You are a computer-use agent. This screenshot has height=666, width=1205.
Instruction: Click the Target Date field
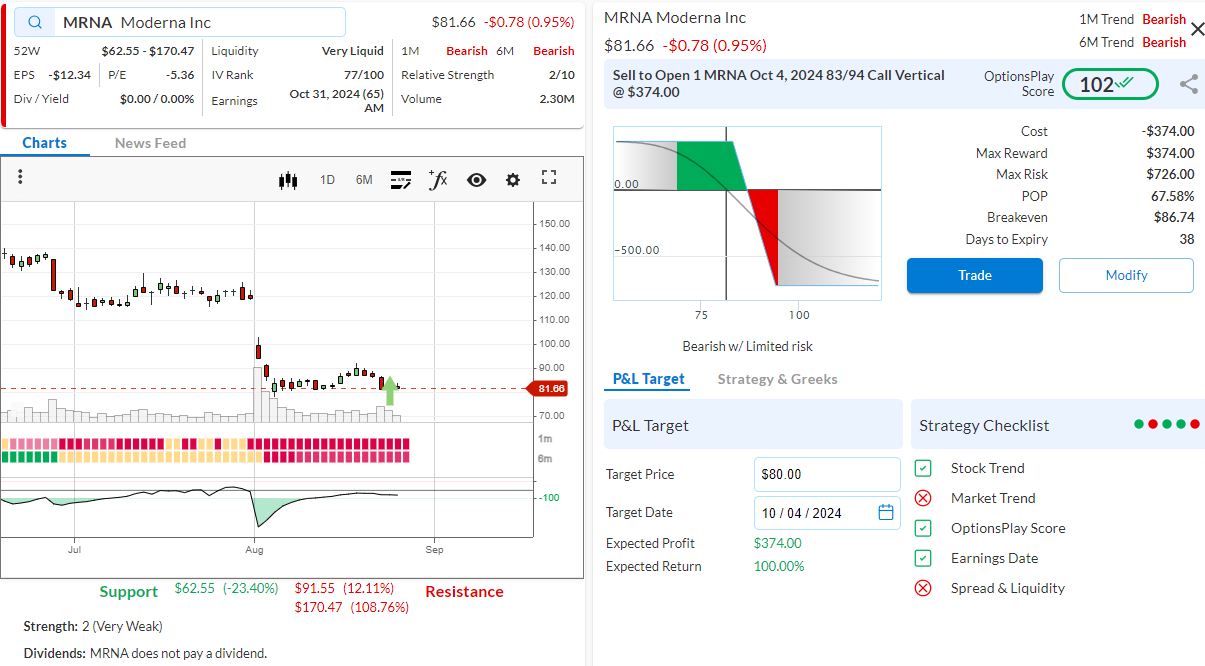[827, 512]
